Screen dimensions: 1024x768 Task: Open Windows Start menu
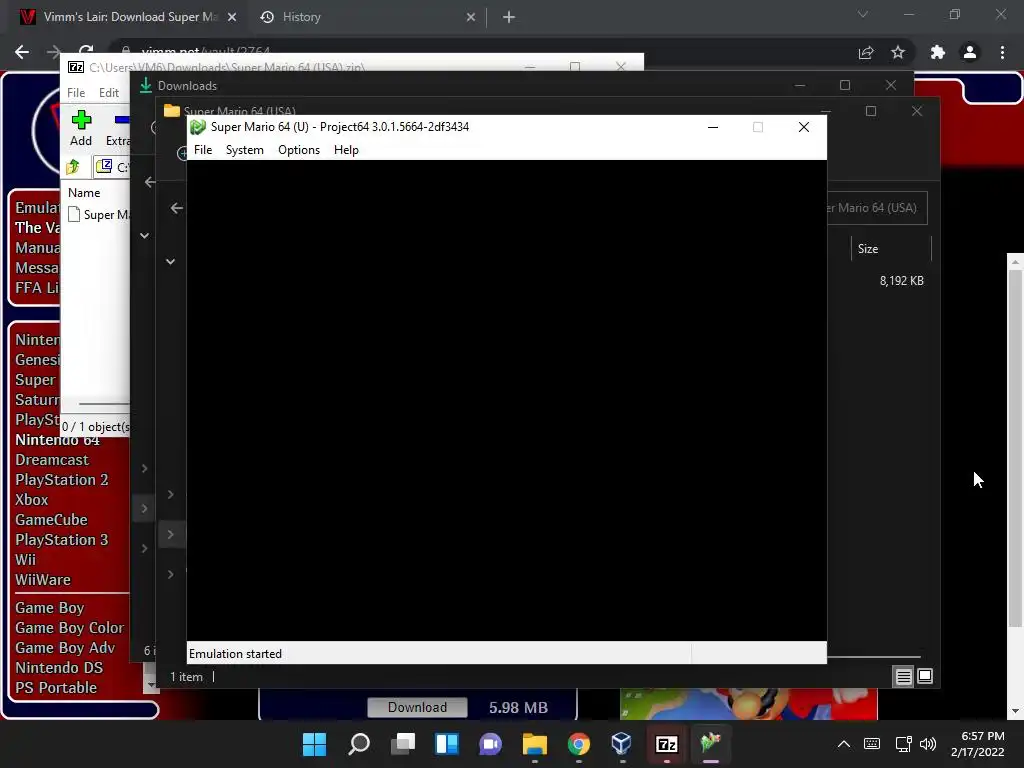(x=314, y=744)
